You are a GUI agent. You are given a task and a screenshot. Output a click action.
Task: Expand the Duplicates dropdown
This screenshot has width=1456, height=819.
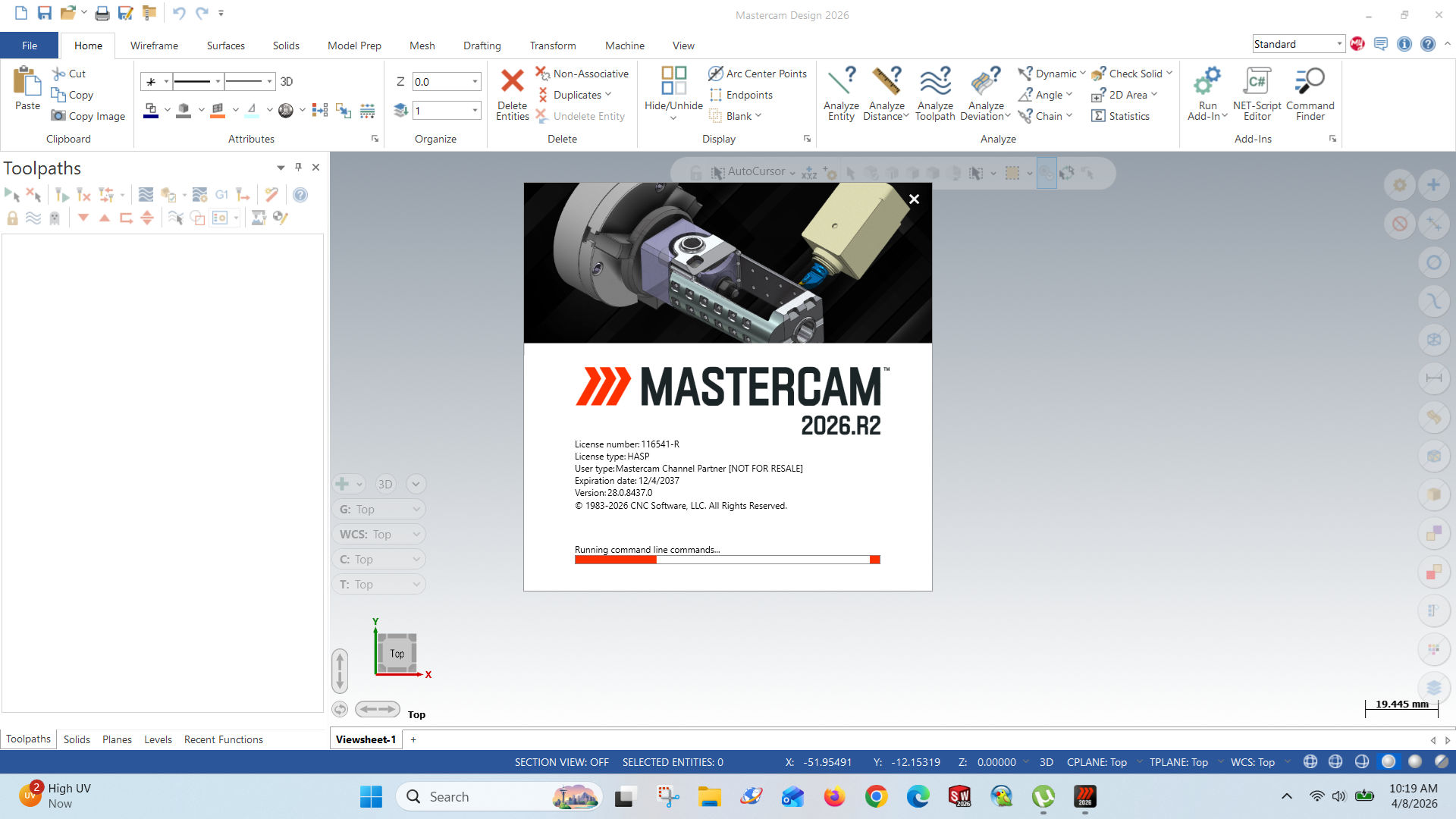(x=608, y=95)
